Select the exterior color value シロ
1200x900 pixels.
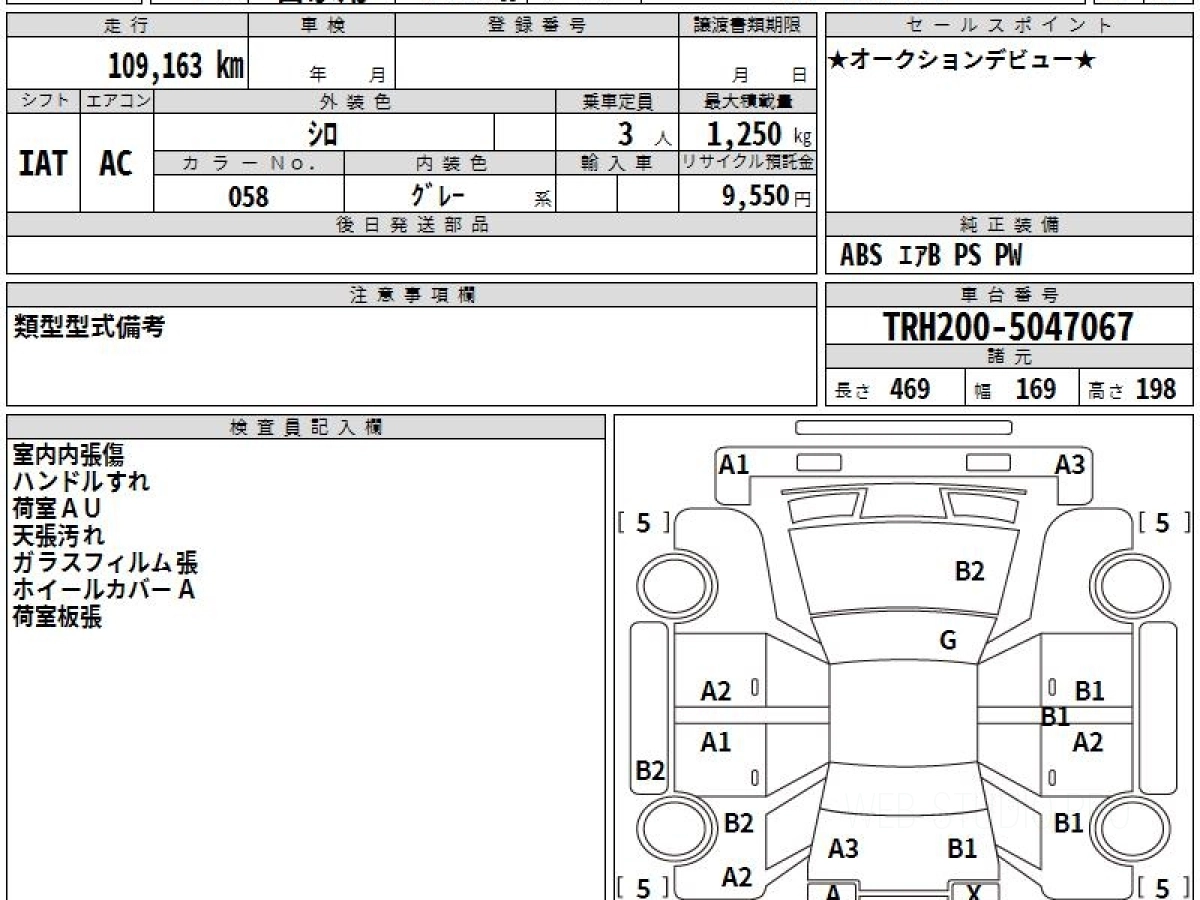[x=322, y=133]
